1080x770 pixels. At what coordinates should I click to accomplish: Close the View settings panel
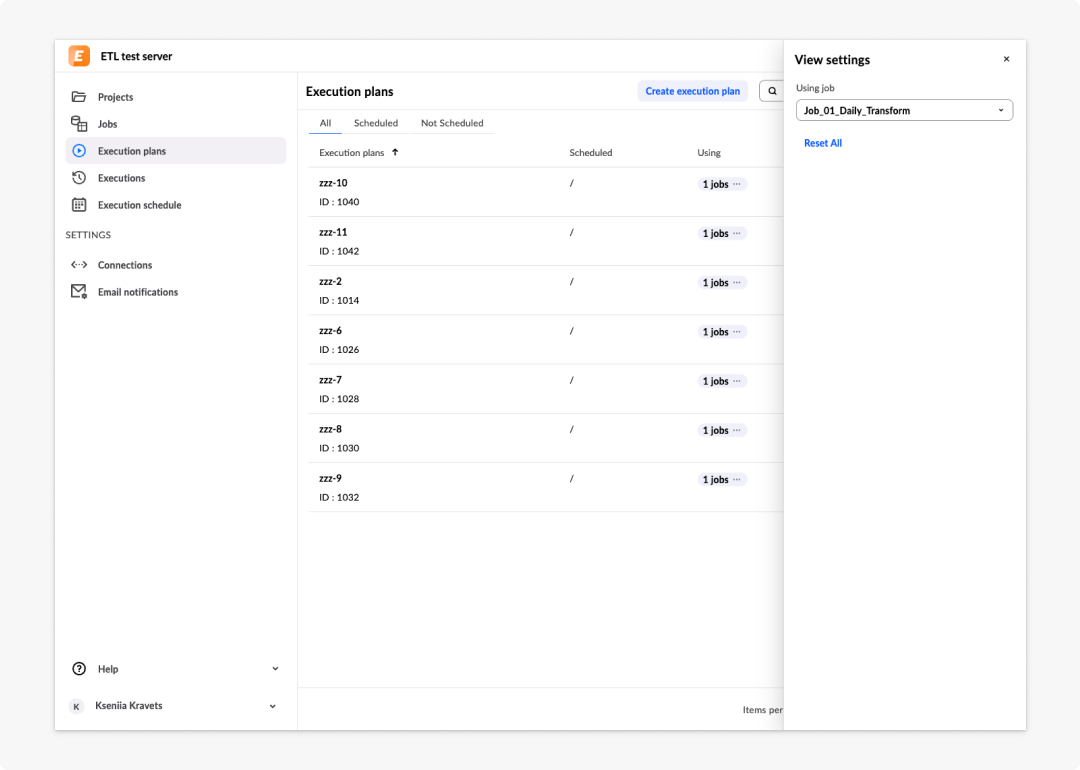pos(1006,59)
